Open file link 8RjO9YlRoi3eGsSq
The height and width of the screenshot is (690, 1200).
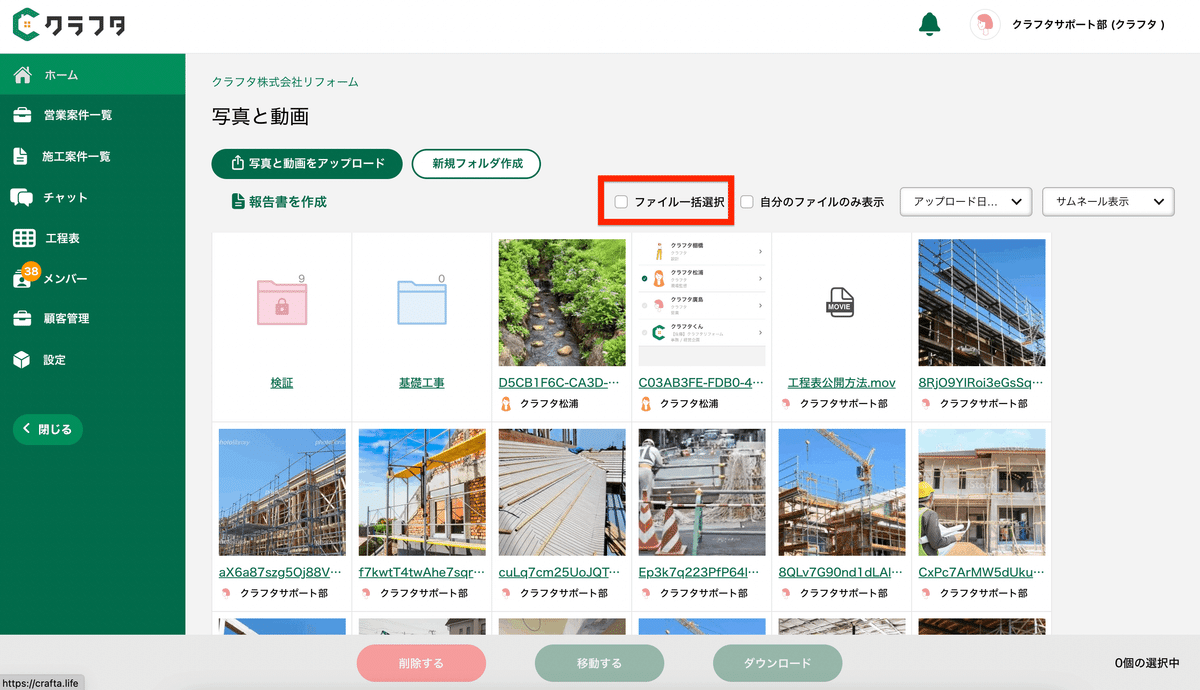(x=982, y=383)
